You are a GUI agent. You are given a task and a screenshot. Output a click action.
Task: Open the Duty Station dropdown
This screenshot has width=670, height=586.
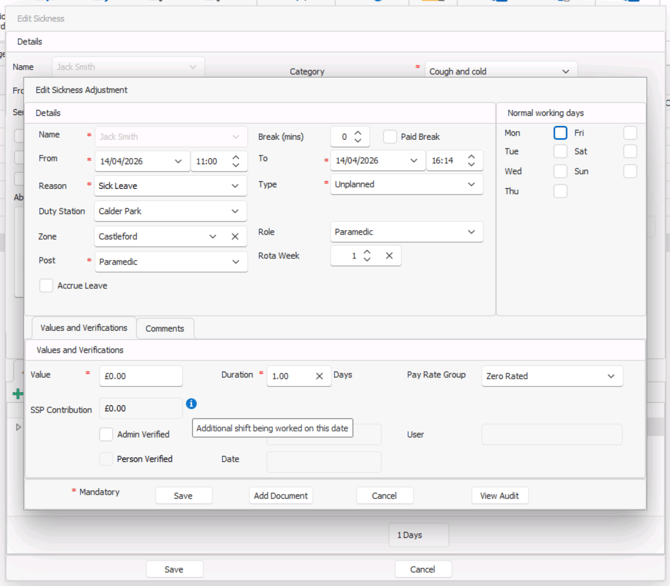236,211
